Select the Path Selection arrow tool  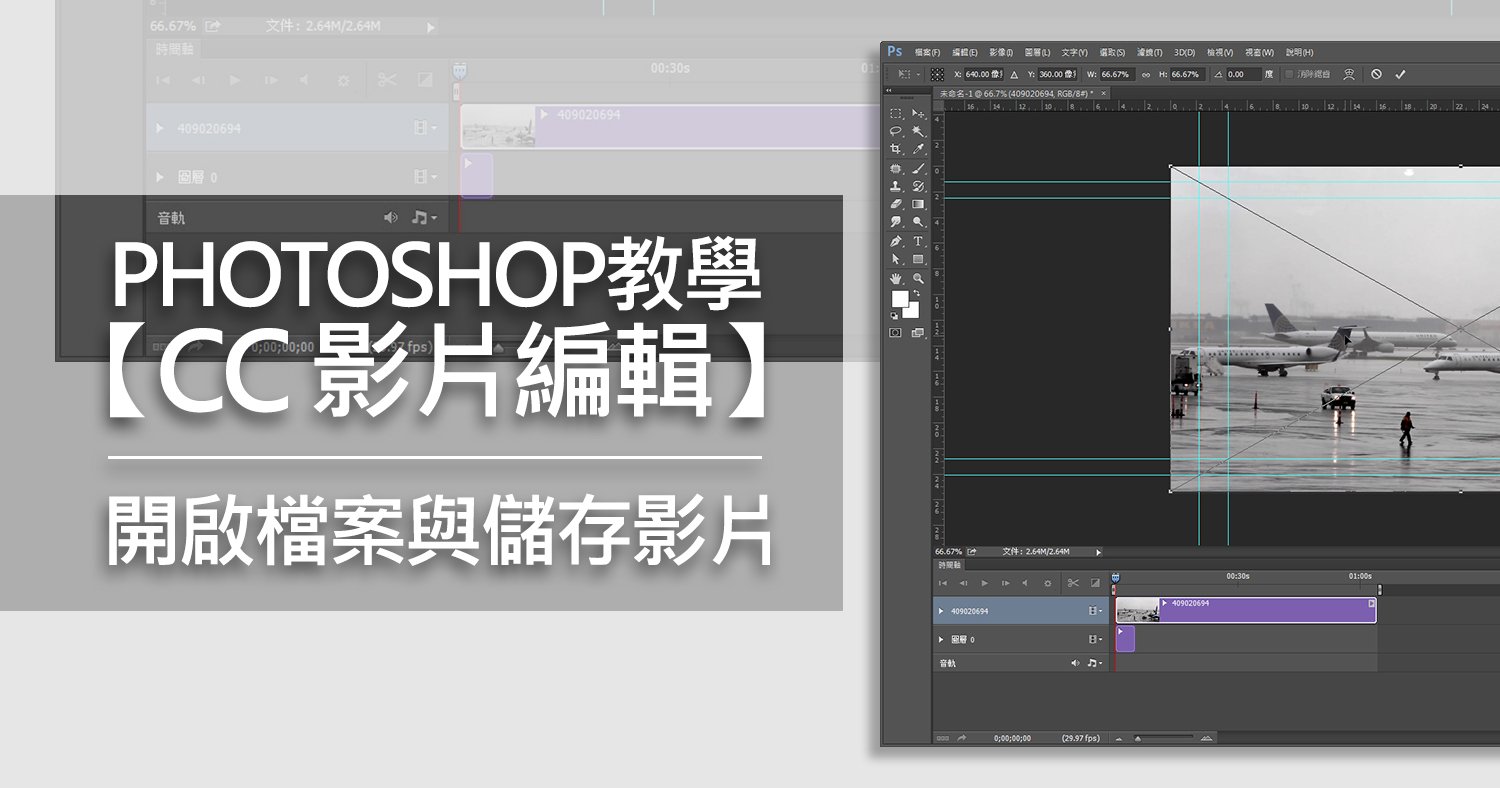pos(895,259)
